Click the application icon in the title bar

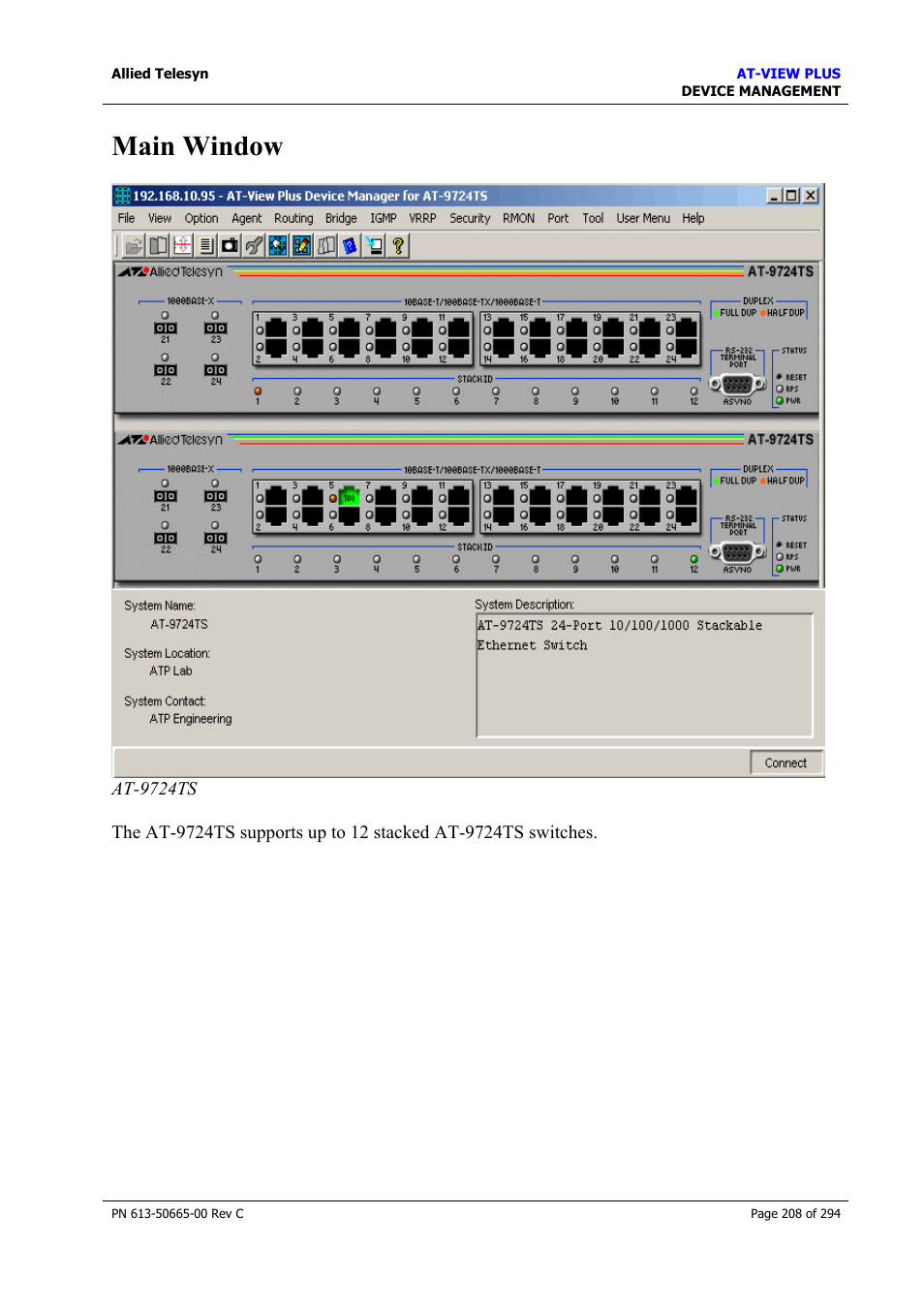tap(123, 196)
